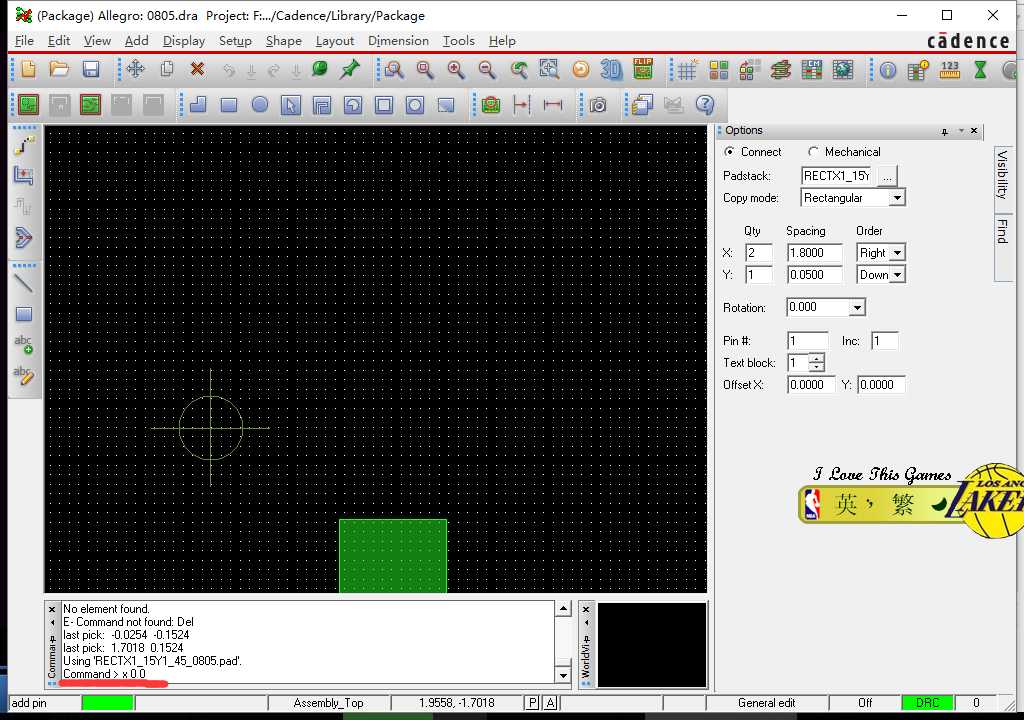Open the Edit menu
The image size is (1024, 720).
tap(59, 41)
